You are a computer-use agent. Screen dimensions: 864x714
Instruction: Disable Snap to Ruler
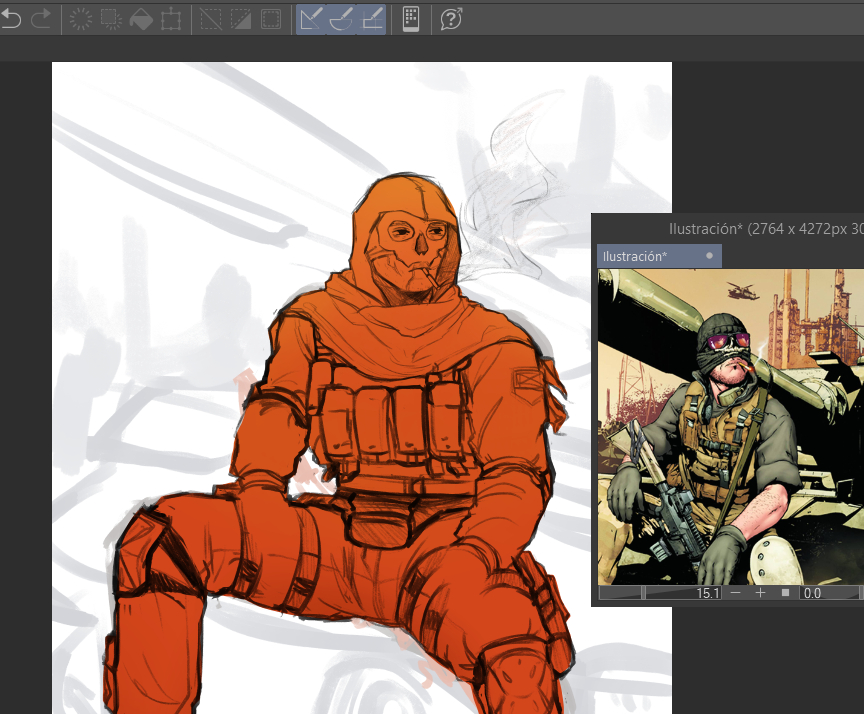tap(311, 18)
